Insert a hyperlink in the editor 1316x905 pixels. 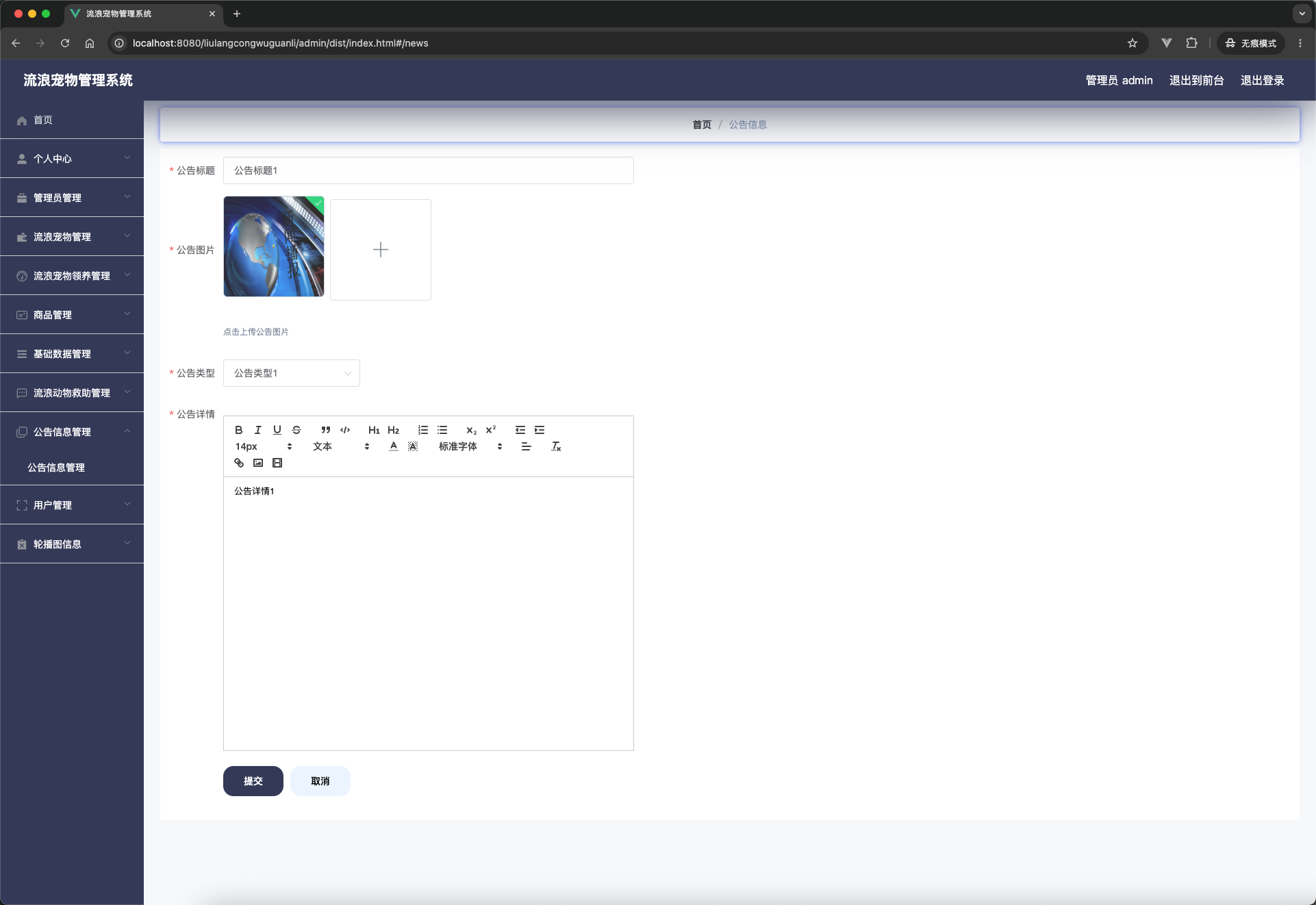238,463
